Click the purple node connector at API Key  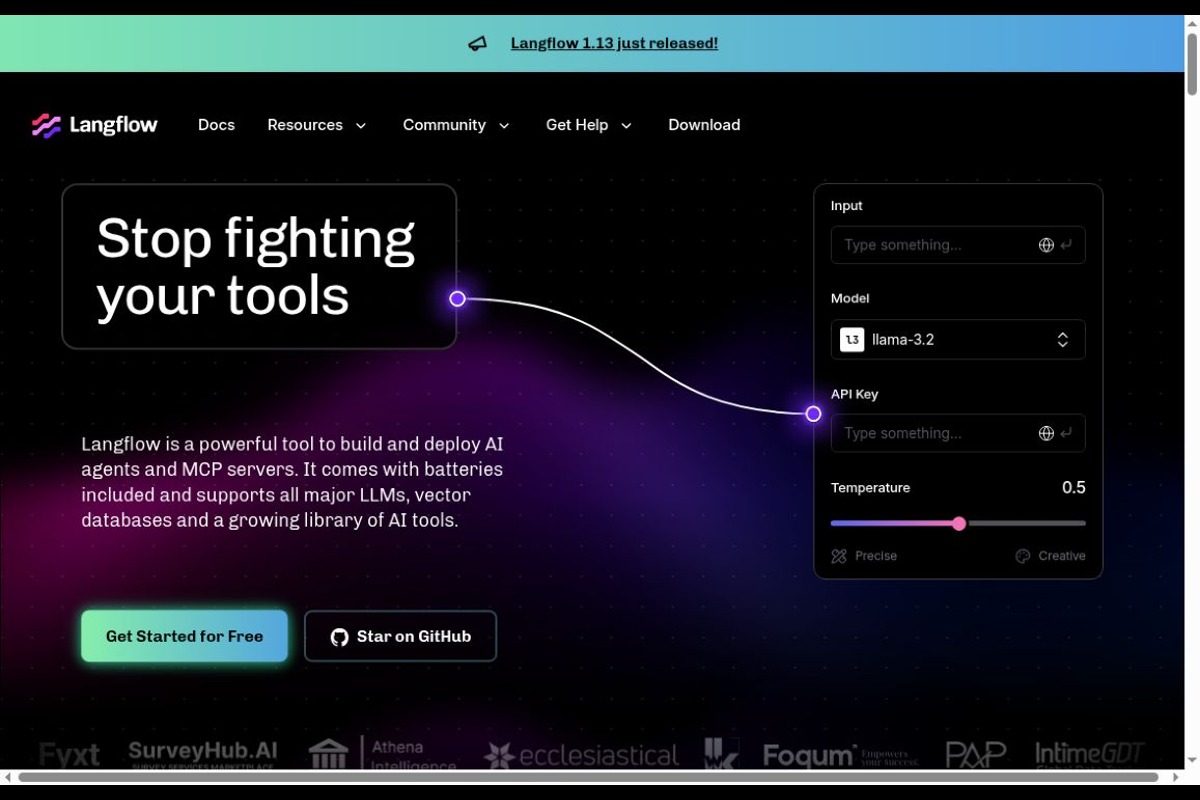click(x=813, y=414)
